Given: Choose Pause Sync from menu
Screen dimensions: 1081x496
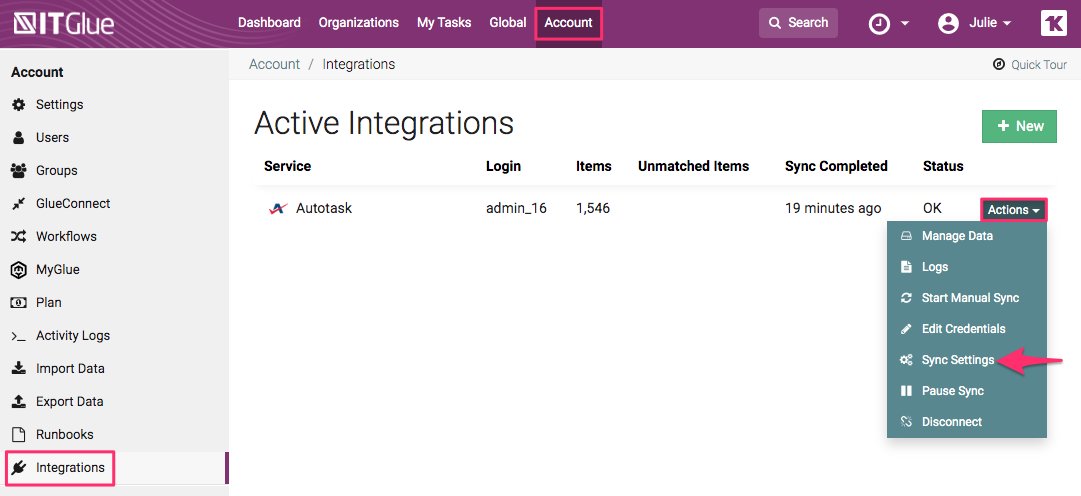Looking at the screenshot, I should [967, 391].
